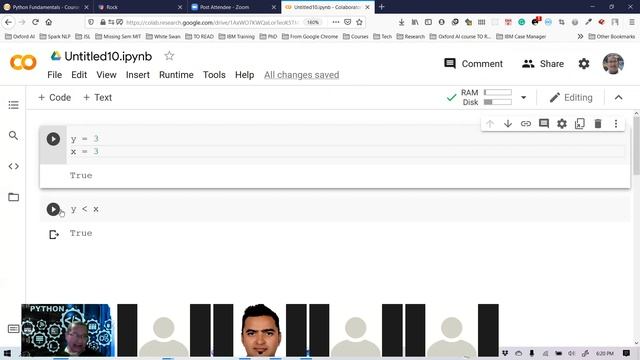The image size is (640, 360).
Task: Open the View menu
Action: [106, 75]
